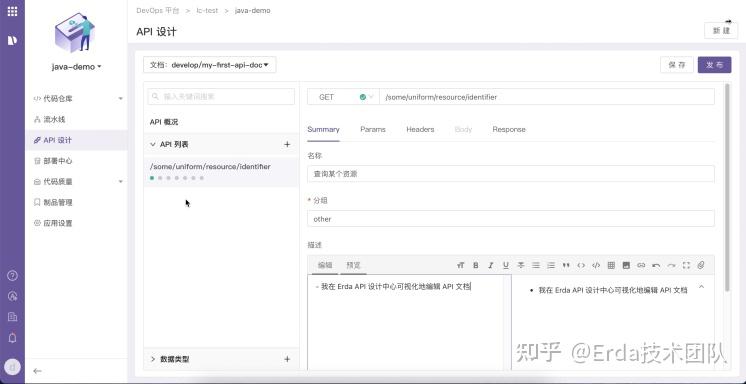The width and height of the screenshot is (746, 384).
Task: Insert blockquote in description editor
Action: coord(566,266)
